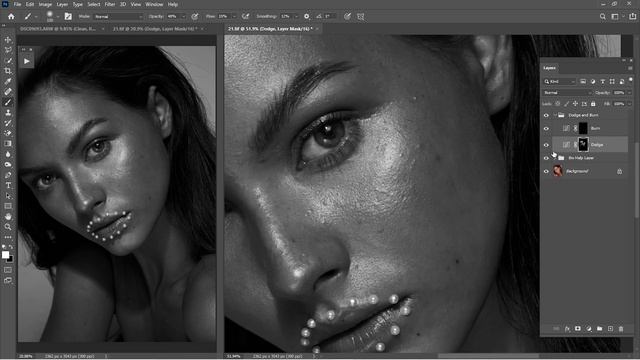Open layer Opacity dropdown in Layers panel
This screenshot has width=640, height=360.
pyautogui.click(x=629, y=93)
